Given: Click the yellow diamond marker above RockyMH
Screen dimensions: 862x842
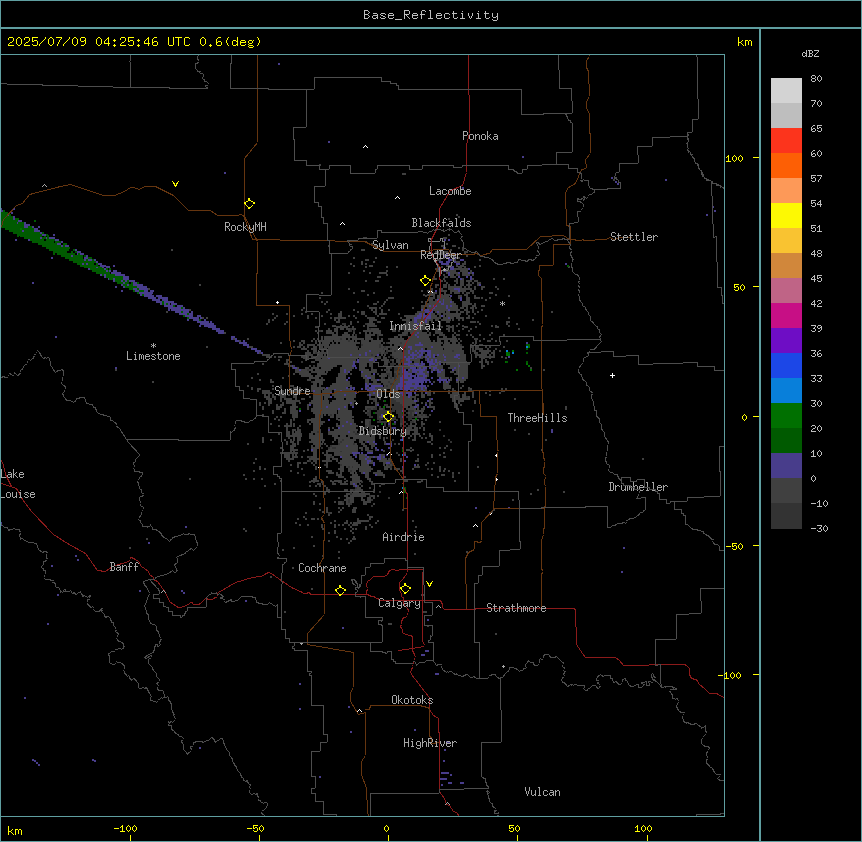Looking at the screenshot, I should pos(249,204).
